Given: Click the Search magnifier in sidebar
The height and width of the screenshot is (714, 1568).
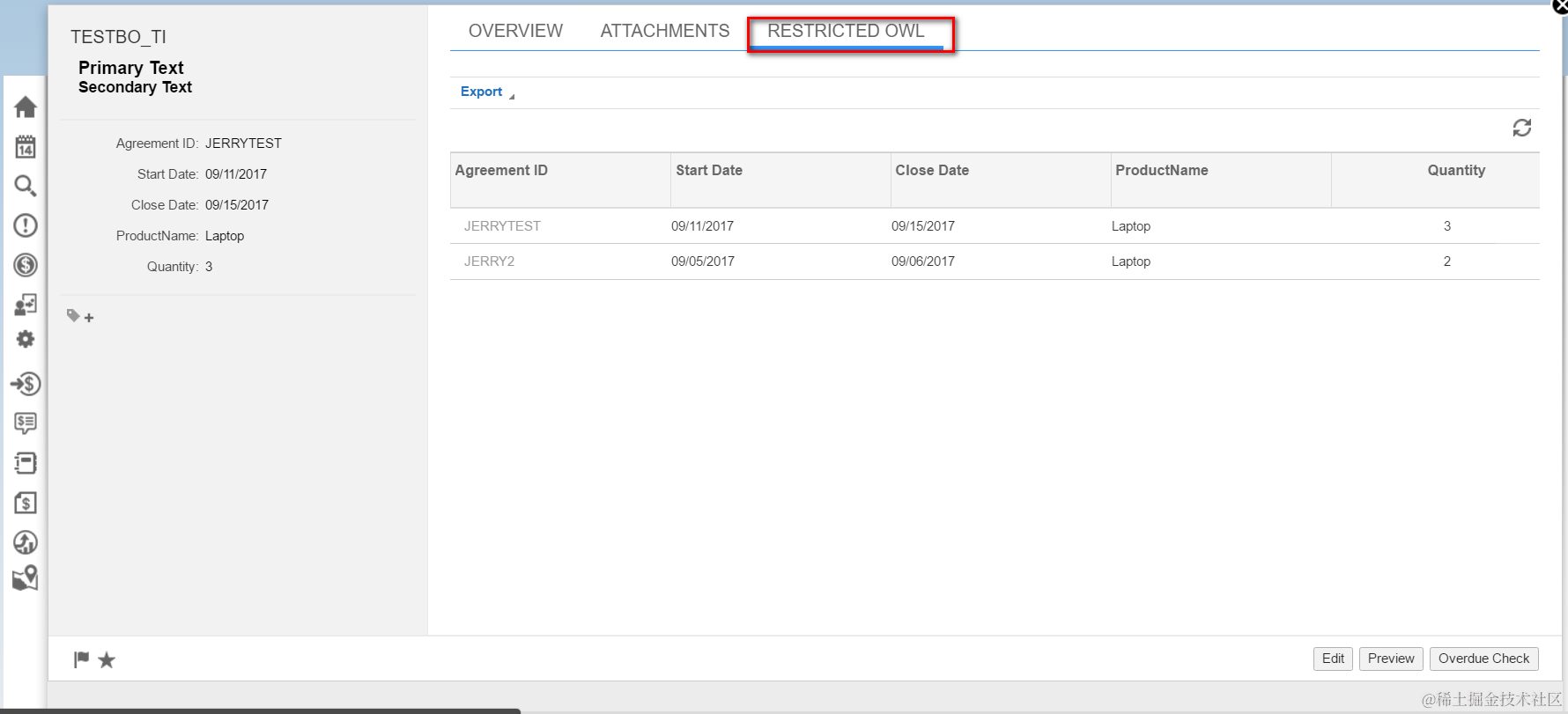Looking at the screenshot, I should [x=26, y=186].
